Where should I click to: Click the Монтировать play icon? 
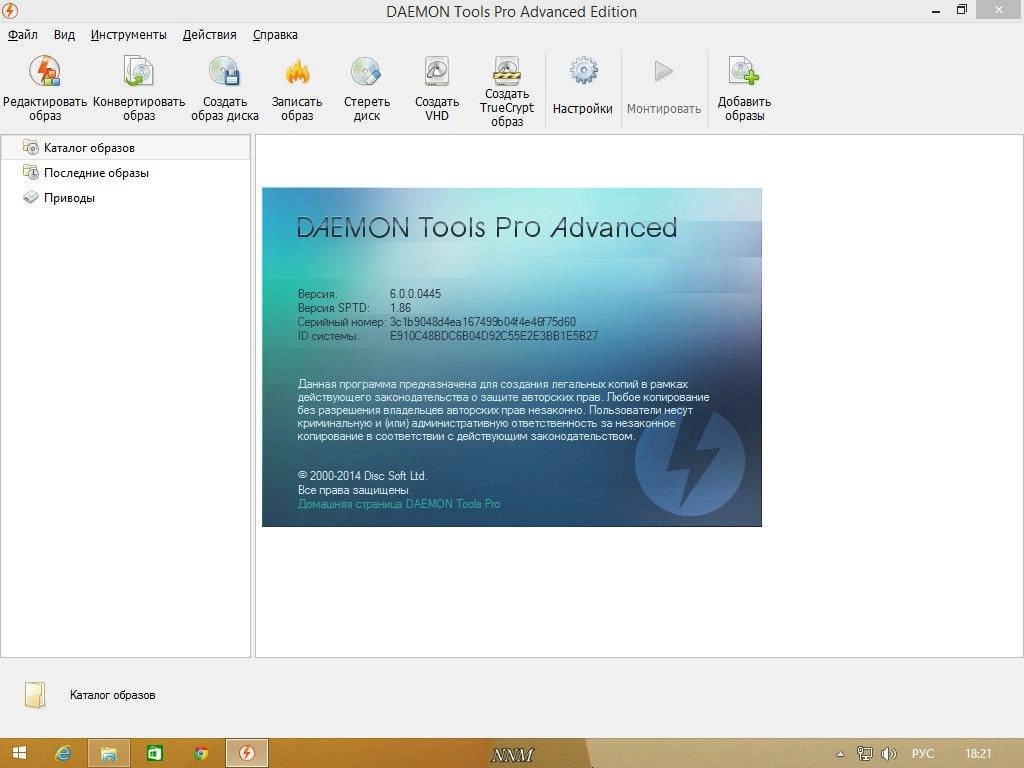click(664, 71)
